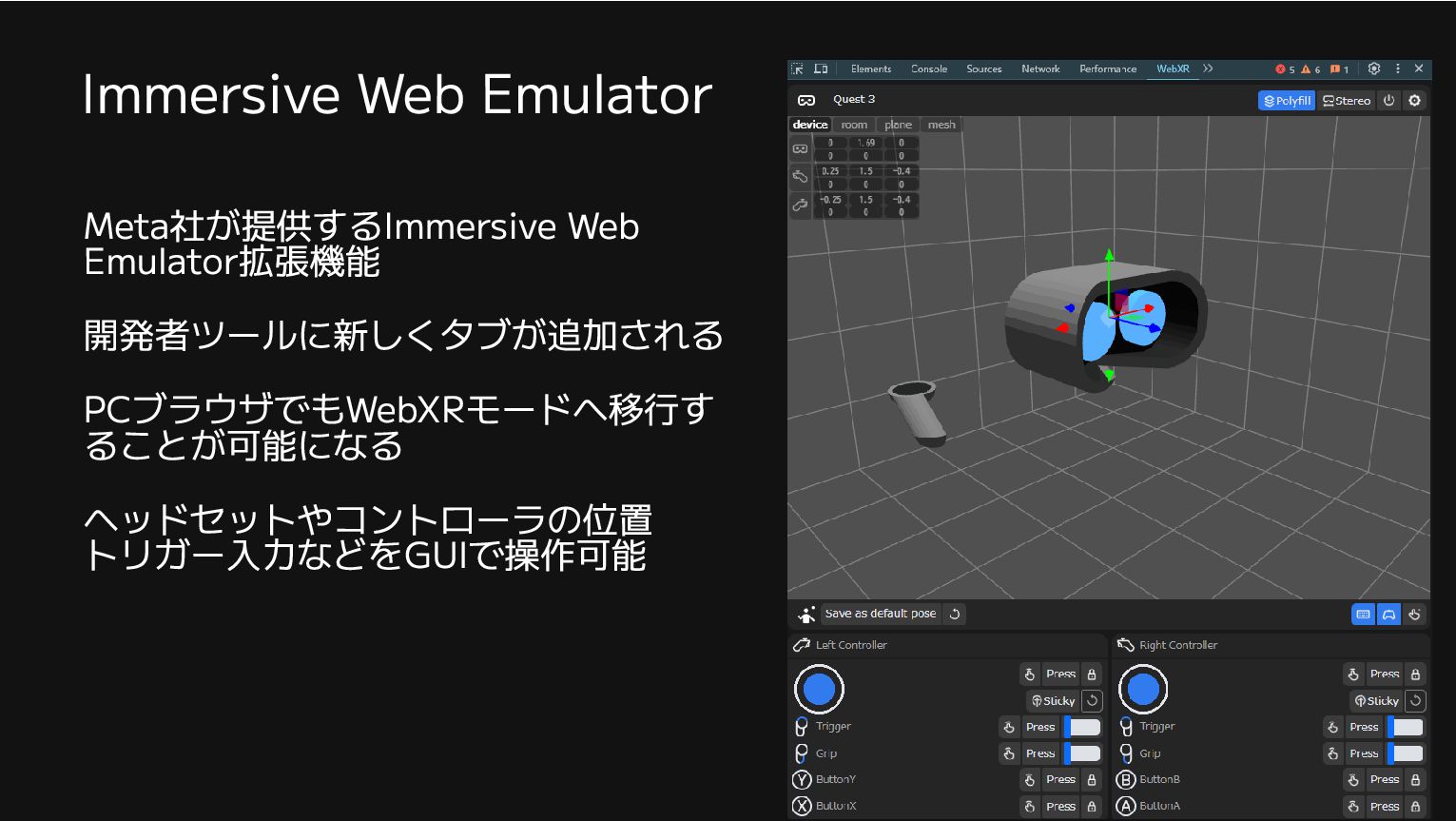Select the WebXR tab
The image size is (1456, 821).
click(x=1173, y=68)
